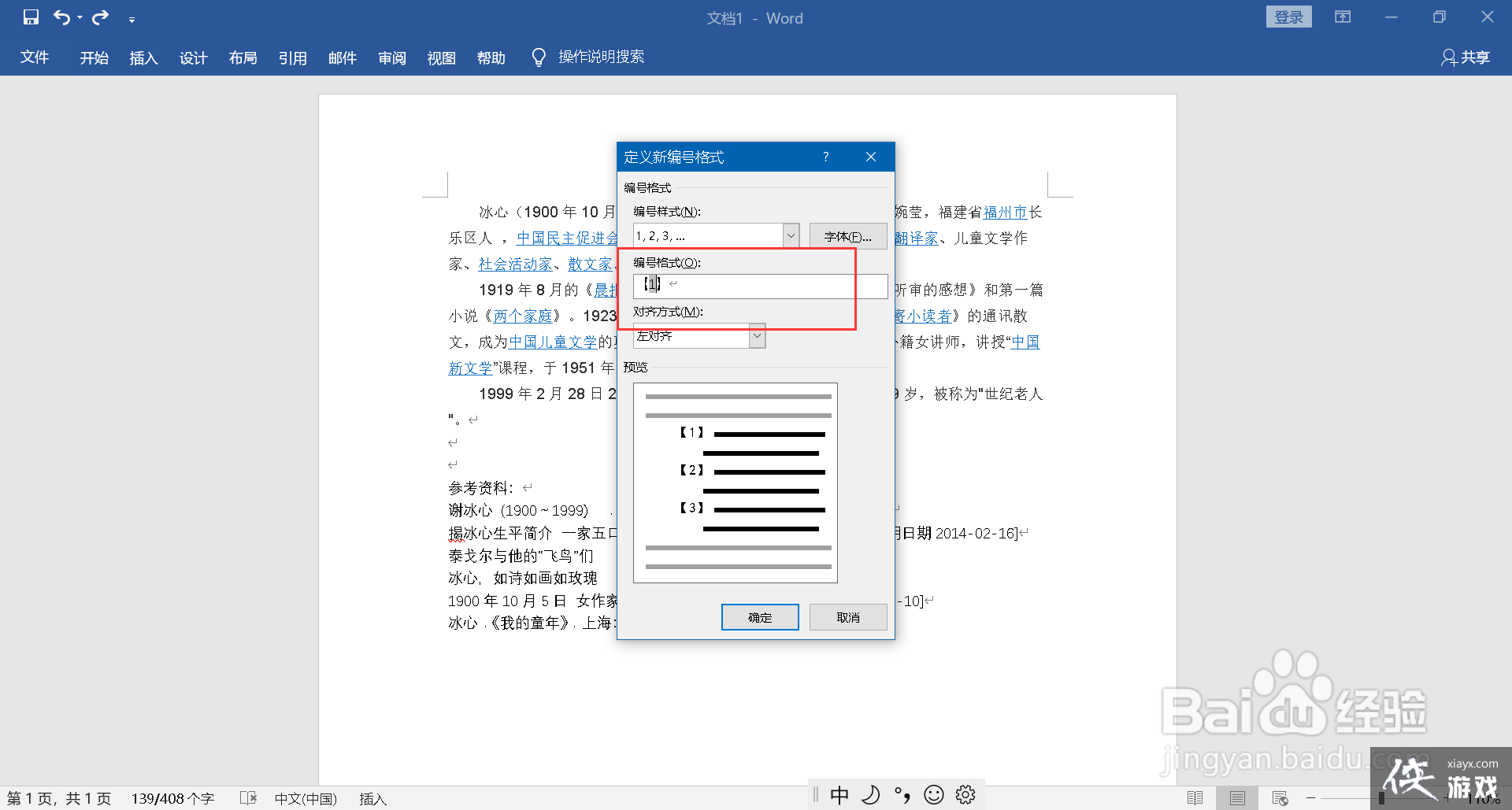
Task: Switch to the 引用 ribbon tab
Action: click(293, 57)
